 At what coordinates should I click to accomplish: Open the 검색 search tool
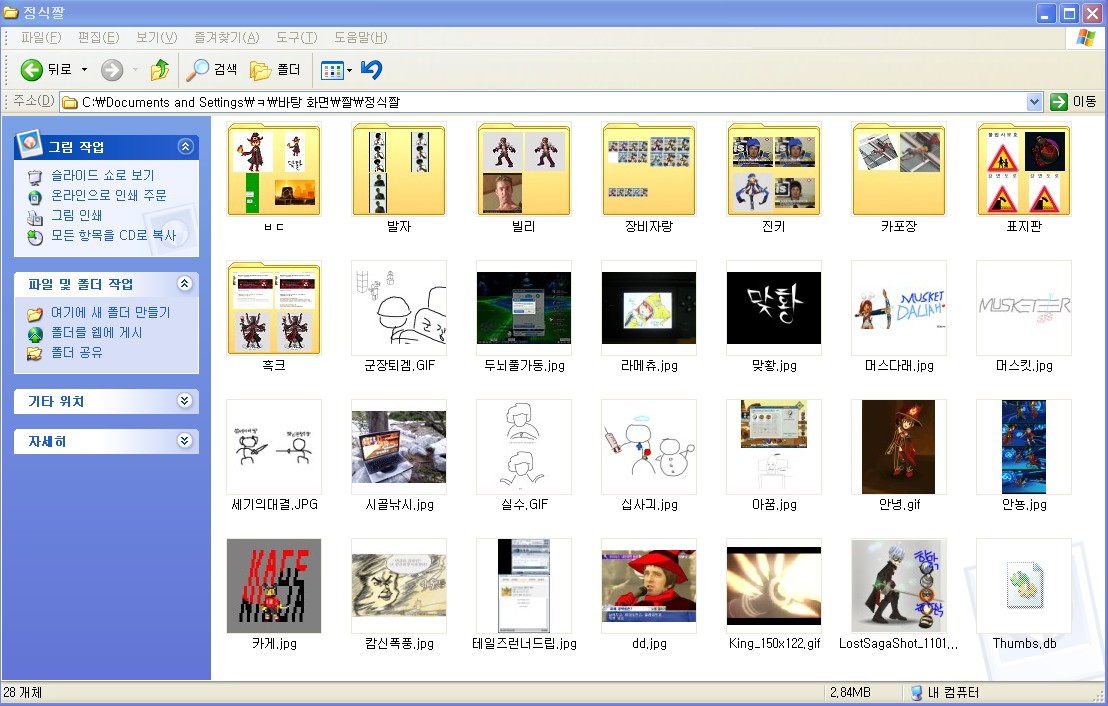click(211, 69)
